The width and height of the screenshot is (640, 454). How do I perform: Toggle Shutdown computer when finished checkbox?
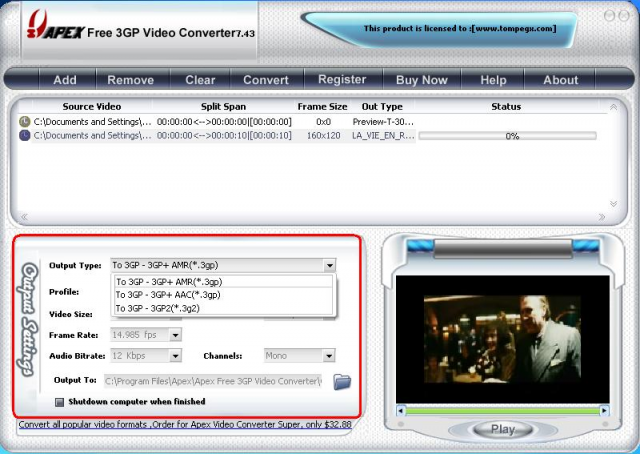click(x=60, y=402)
